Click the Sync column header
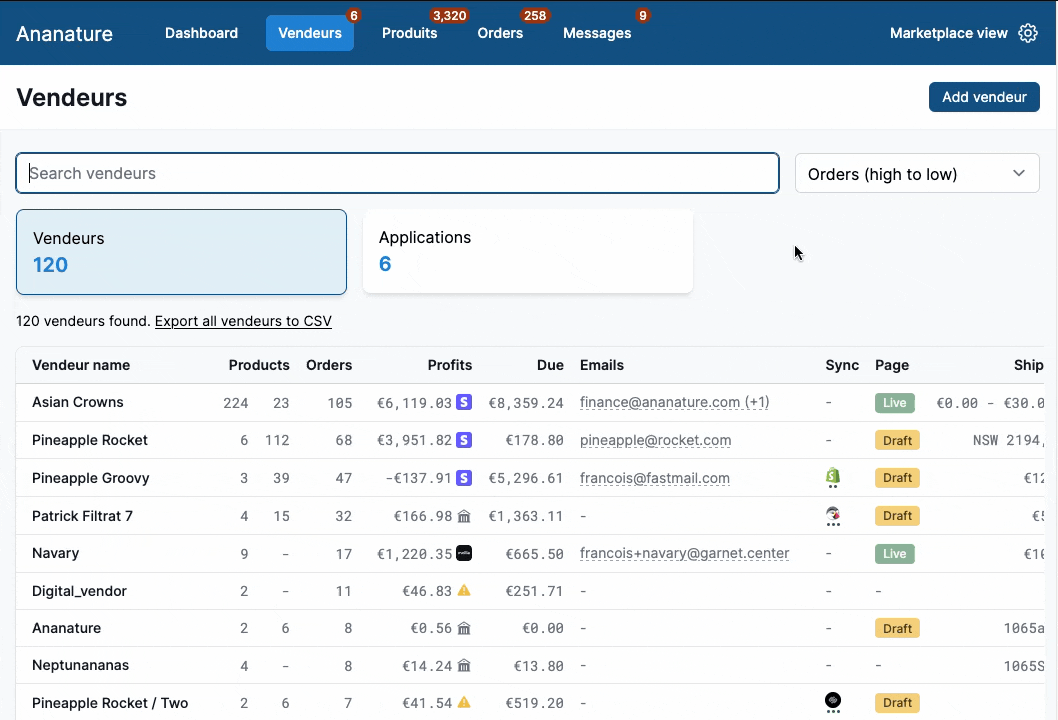Image resolution: width=1058 pixels, height=720 pixels. pyautogui.click(x=842, y=365)
